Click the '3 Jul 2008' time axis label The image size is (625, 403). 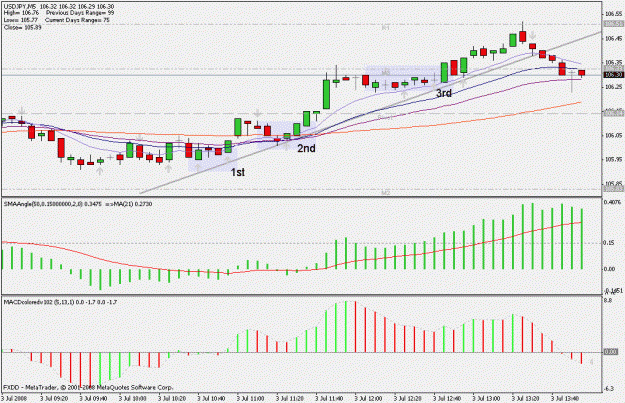(15, 398)
